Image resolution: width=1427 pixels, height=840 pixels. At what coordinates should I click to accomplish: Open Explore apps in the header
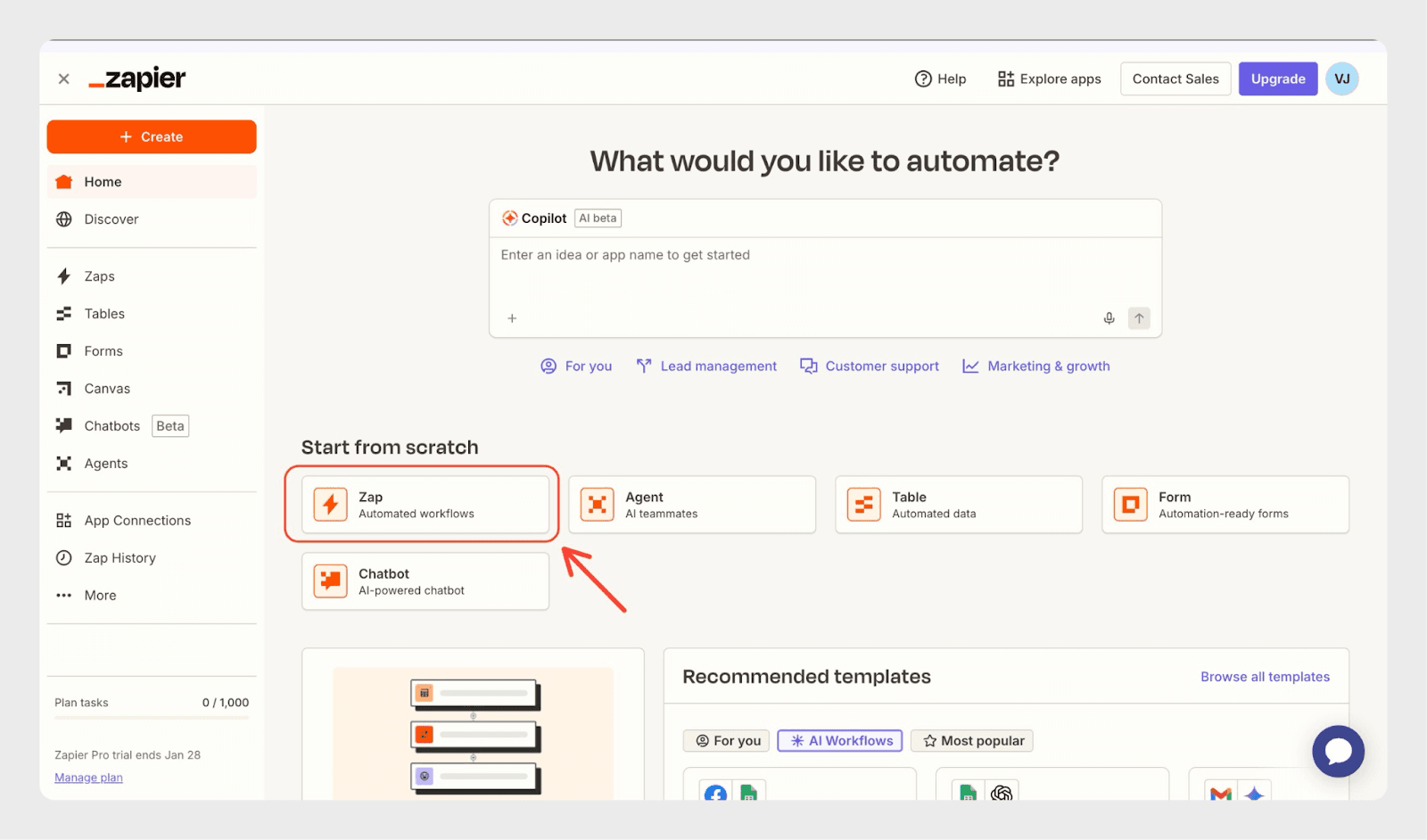click(1049, 79)
